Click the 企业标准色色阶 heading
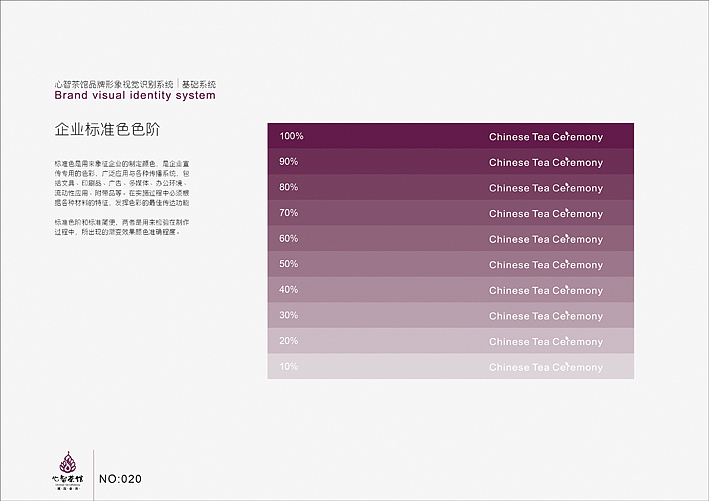Image resolution: width=709 pixels, height=501 pixels. (x=108, y=130)
